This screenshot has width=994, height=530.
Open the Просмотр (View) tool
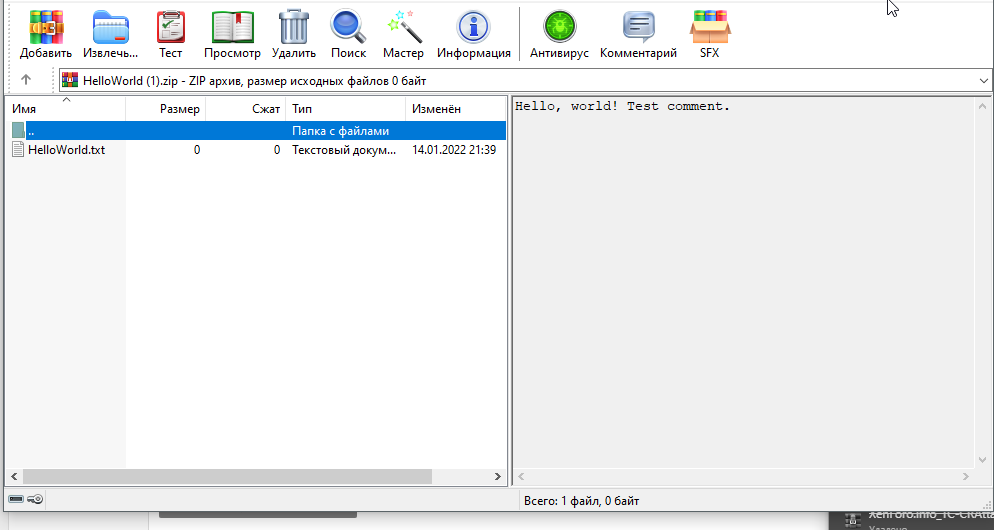click(232, 33)
